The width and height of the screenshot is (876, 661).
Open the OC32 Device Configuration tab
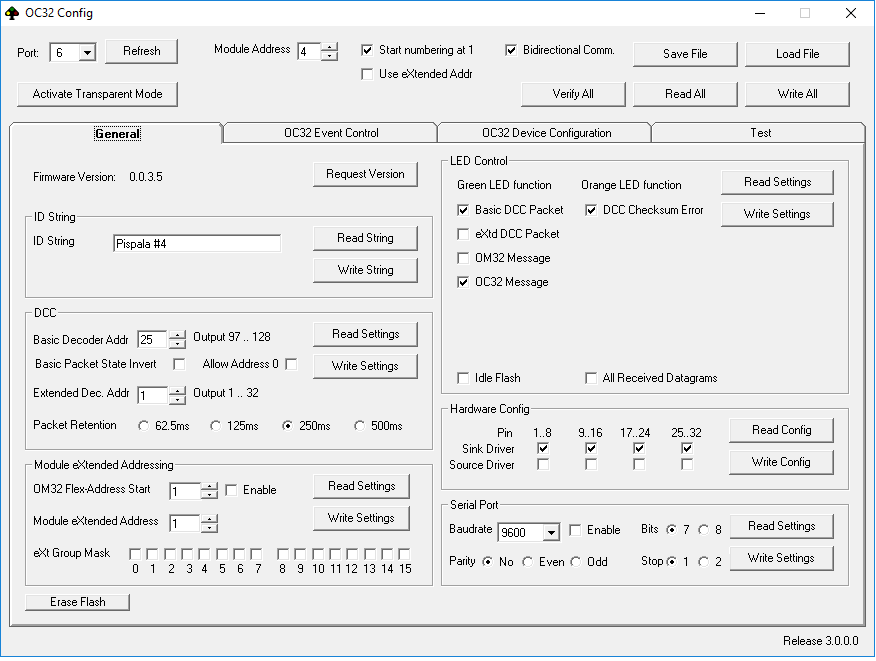[x=546, y=133]
